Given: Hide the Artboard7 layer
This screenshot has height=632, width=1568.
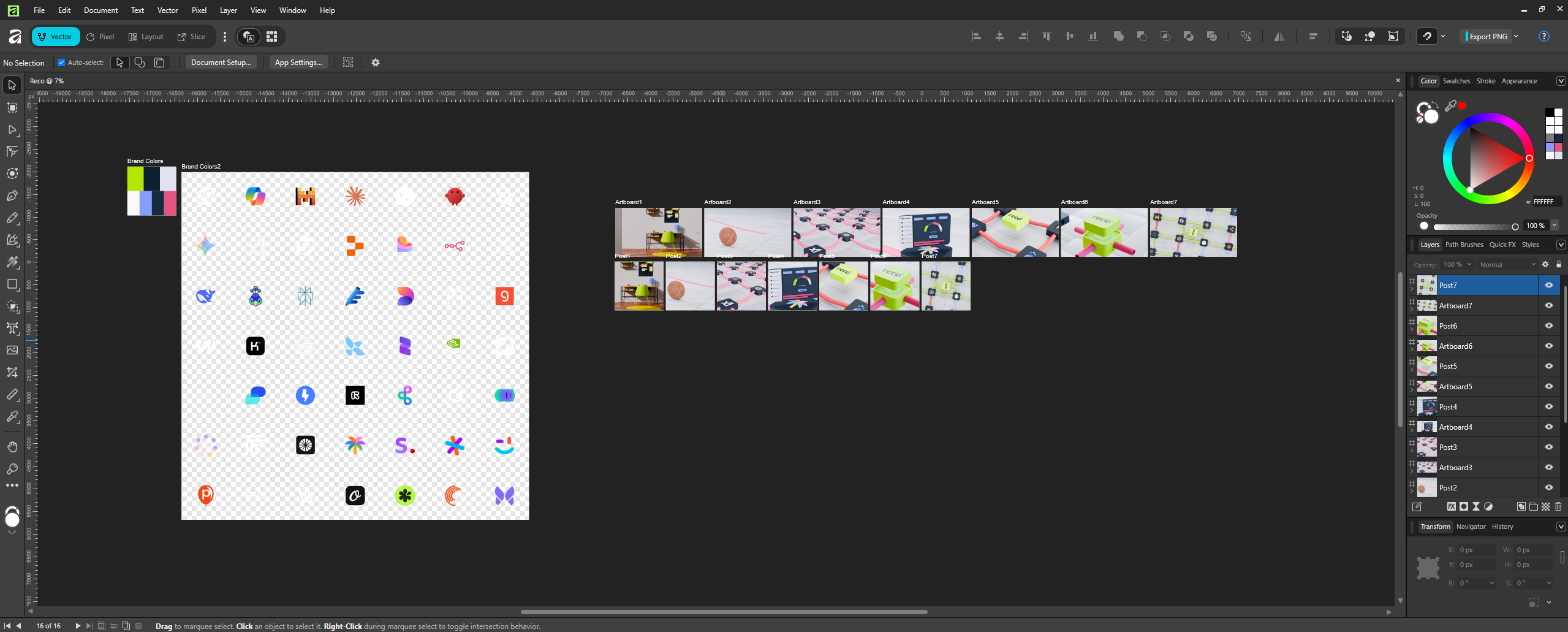Looking at the screenshot, I should [1548, 305].
